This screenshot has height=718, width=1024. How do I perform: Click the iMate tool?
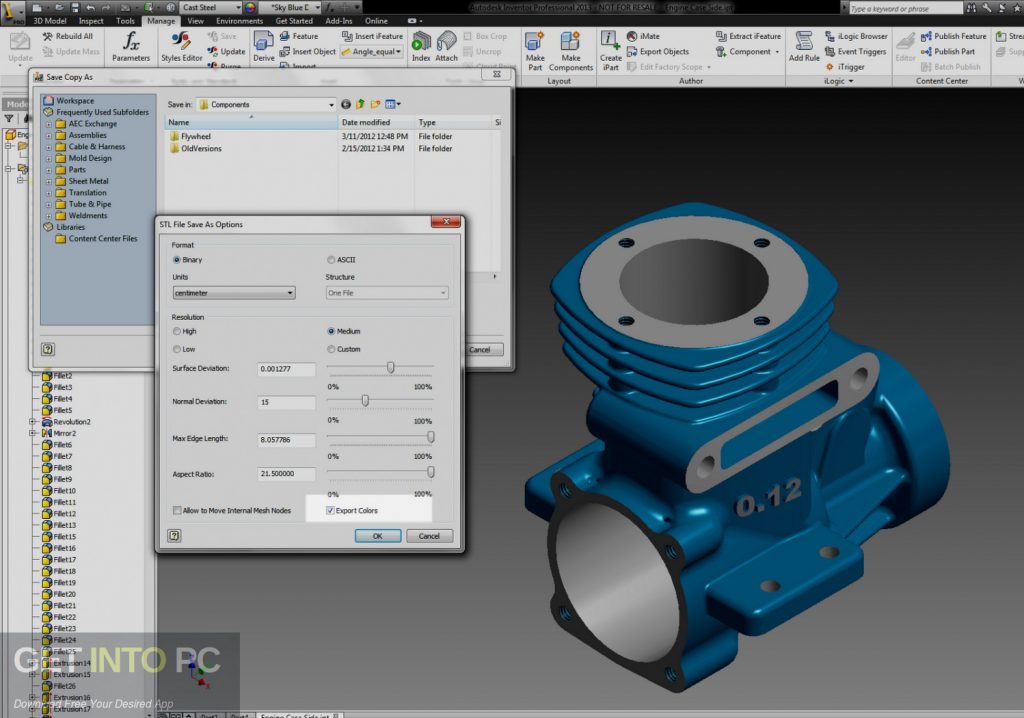pos(643,37)
